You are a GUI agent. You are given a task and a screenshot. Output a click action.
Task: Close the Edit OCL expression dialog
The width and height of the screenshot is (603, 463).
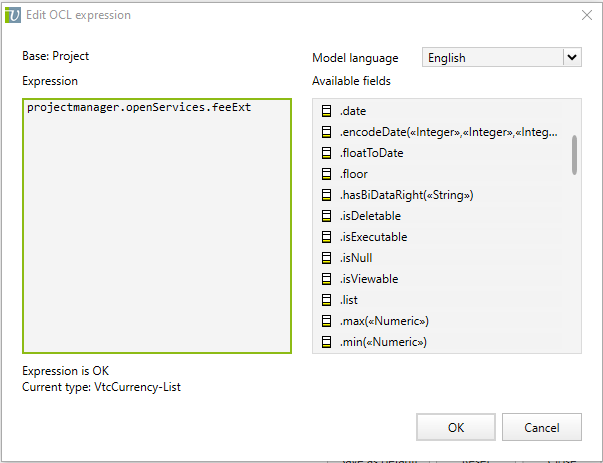click(x=585, y=15)
